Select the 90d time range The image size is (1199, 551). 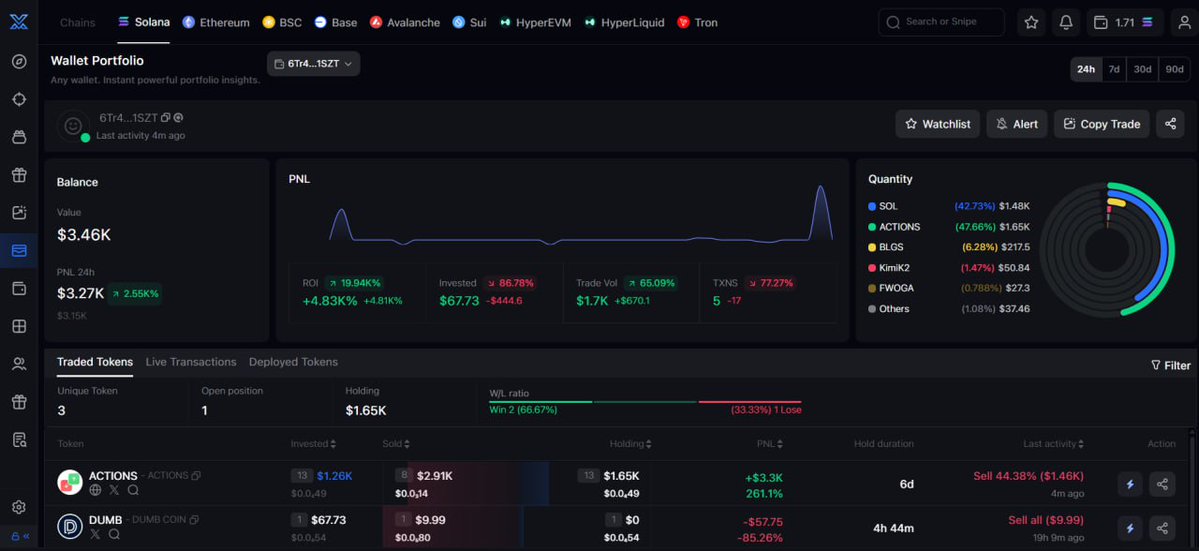[1175, 69]
